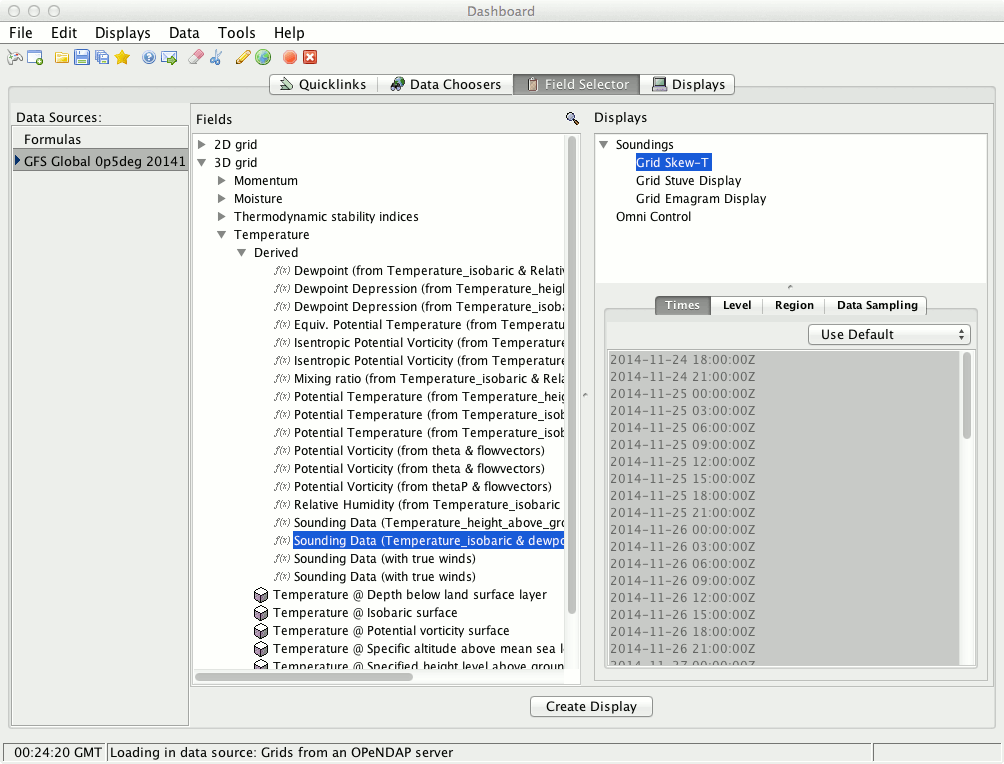Image resolution: width=1004 pixels, height=764 pixels.
Task: Open the Use Default times dropdown
Action: coord(889,334)
